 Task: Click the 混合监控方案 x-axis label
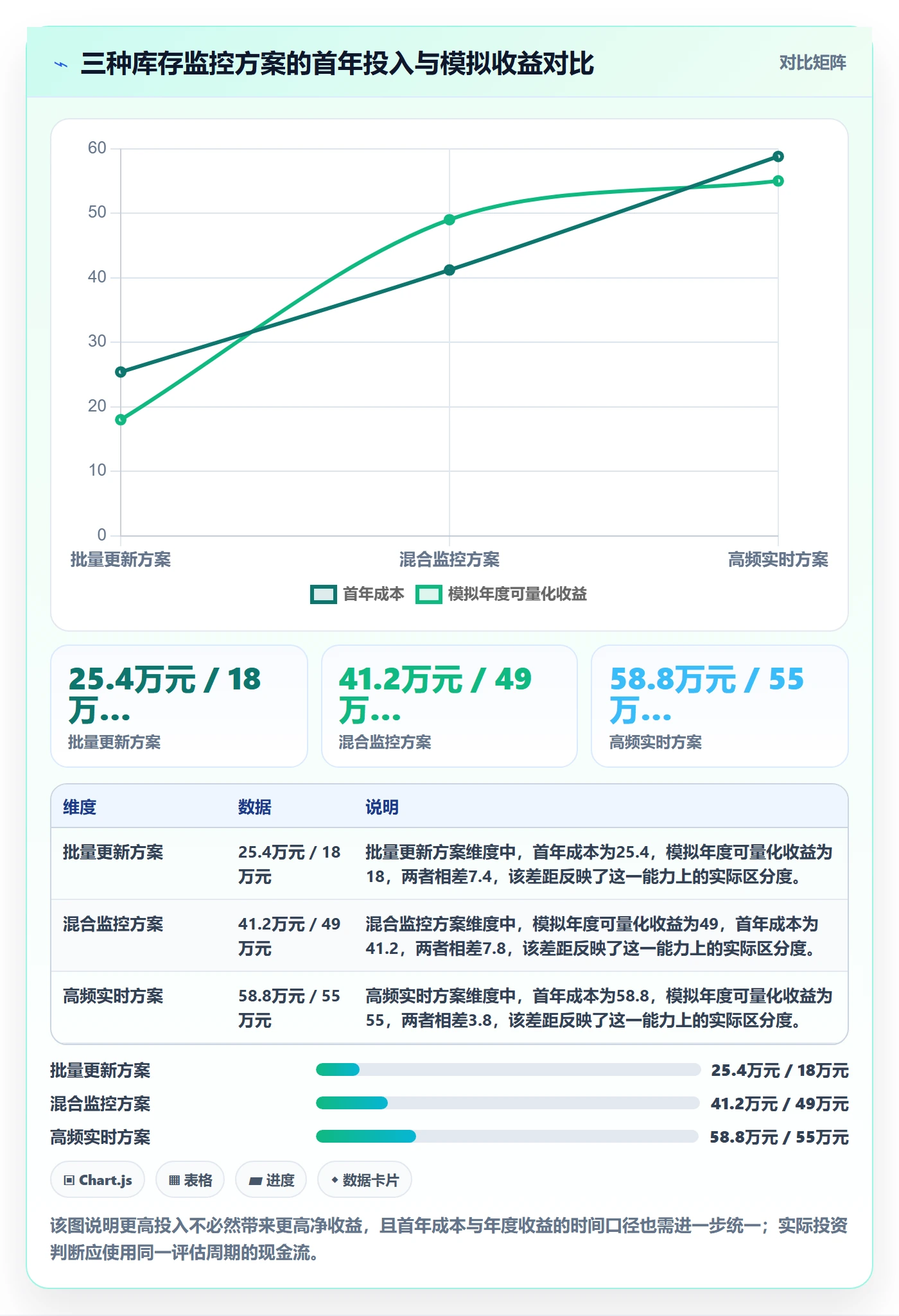pyautogui.click(x=449, y=559)
